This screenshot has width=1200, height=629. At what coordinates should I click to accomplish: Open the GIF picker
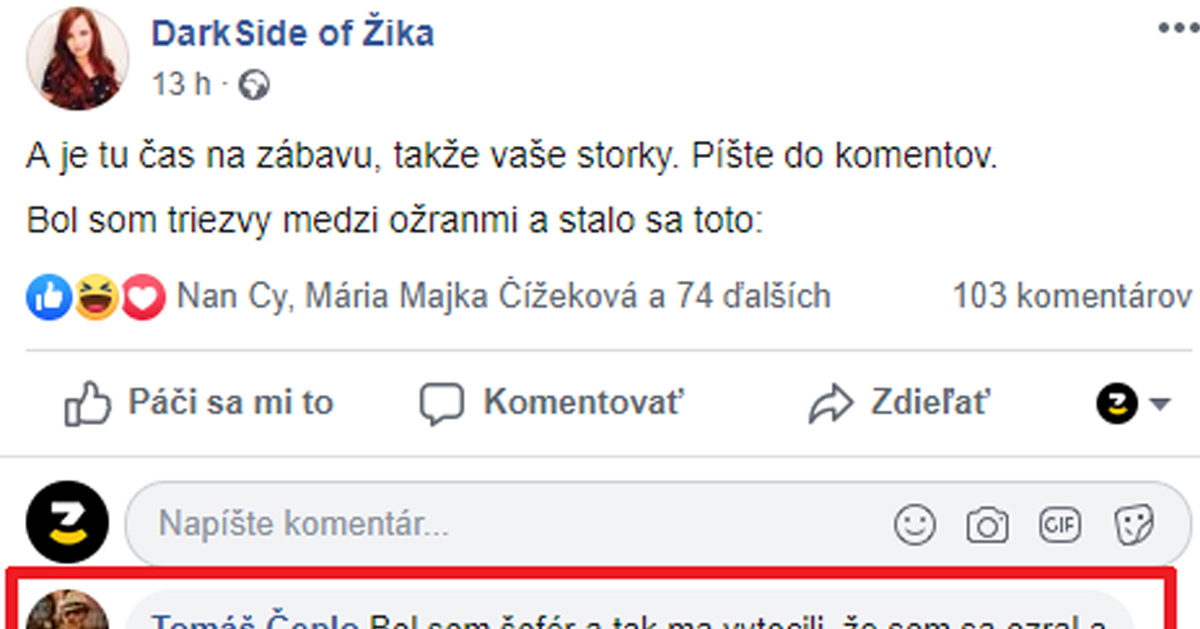click(x=1062, y=523)
